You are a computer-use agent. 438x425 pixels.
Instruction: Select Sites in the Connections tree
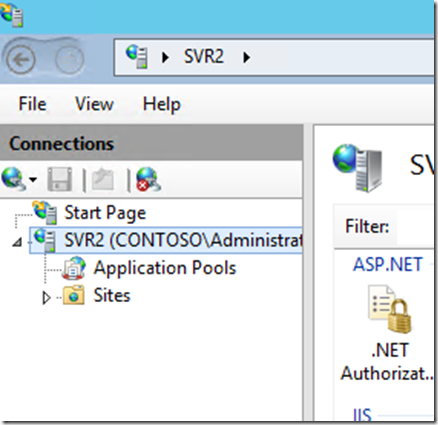pos(112,295)
